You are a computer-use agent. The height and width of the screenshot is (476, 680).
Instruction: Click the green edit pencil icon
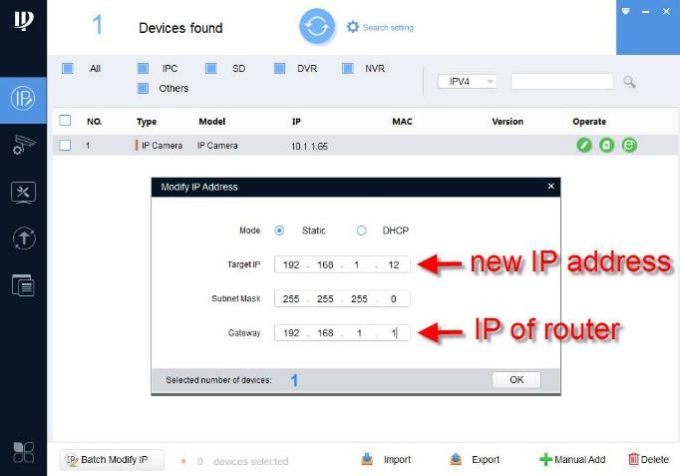584,145
